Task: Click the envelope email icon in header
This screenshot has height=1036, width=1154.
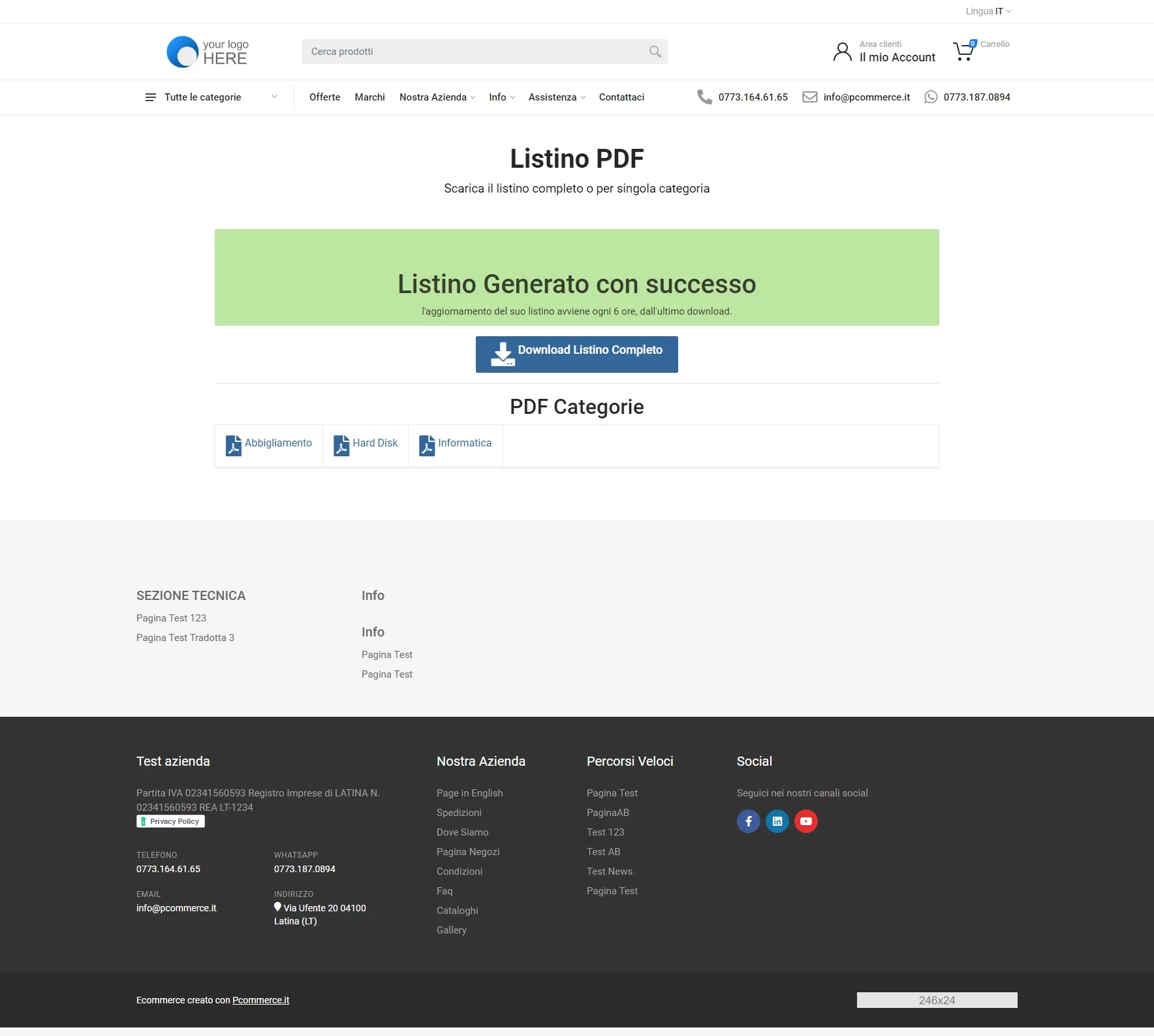Action: click(x=810, y=97)
